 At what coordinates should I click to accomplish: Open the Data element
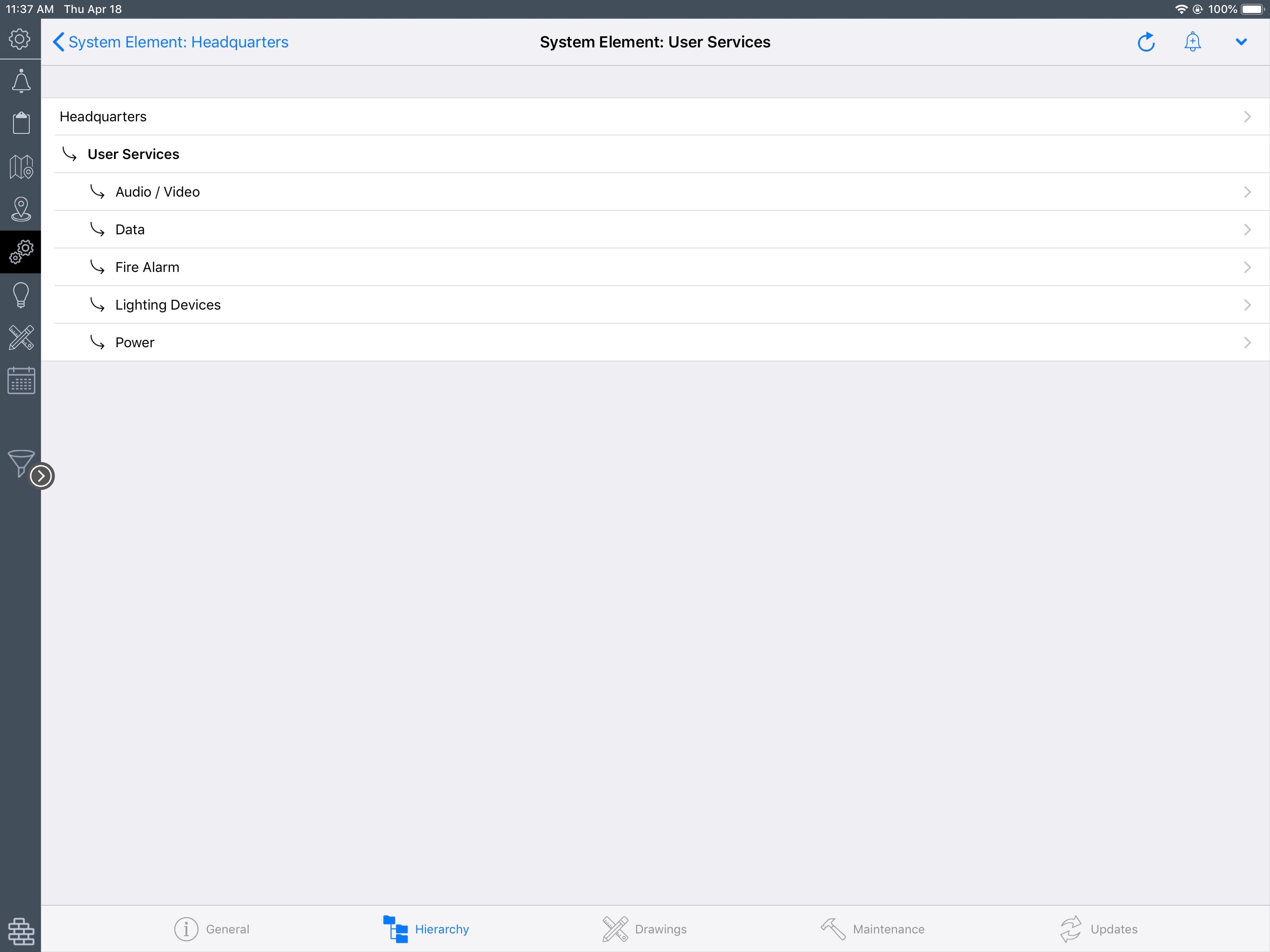point(655,229)
